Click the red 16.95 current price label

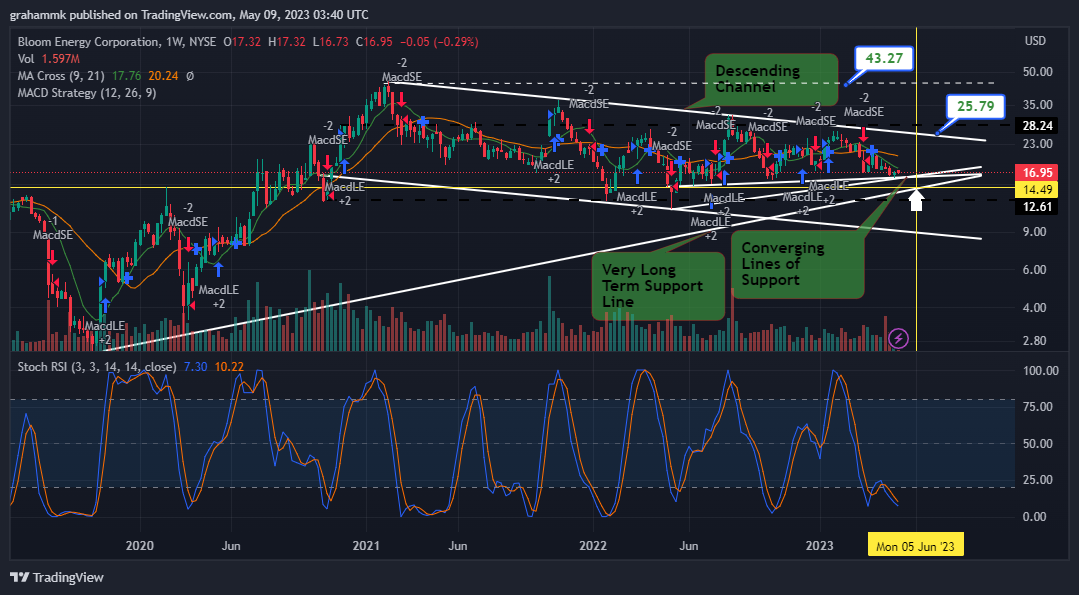1037,172
